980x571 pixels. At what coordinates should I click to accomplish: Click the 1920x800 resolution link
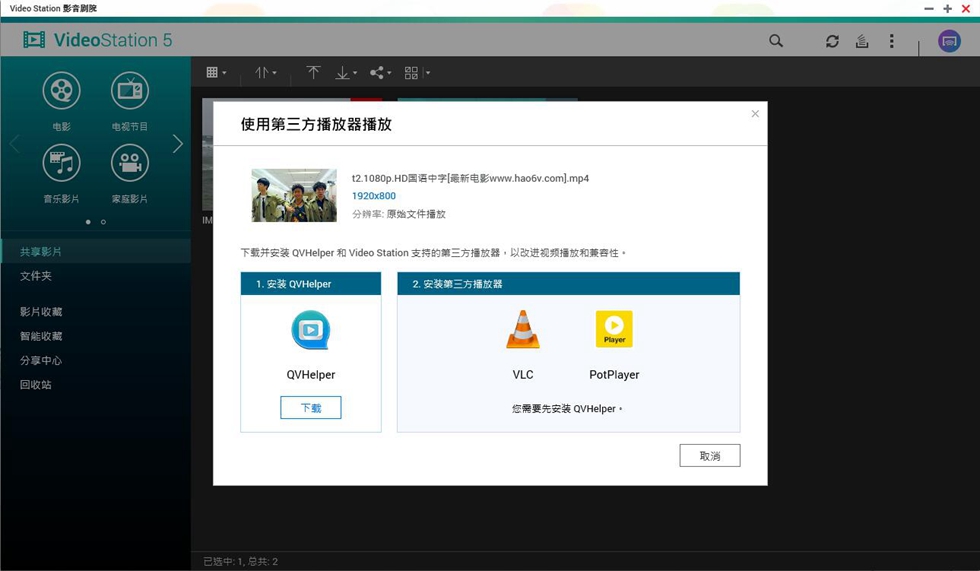click(x=374, y=196)
